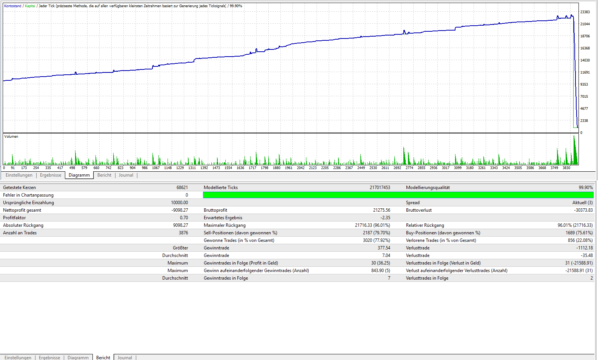Image resolution: width=600 pixels, height=360 pixels.
Task: Switch to Bericht tab under the chart
Action: 104,175
